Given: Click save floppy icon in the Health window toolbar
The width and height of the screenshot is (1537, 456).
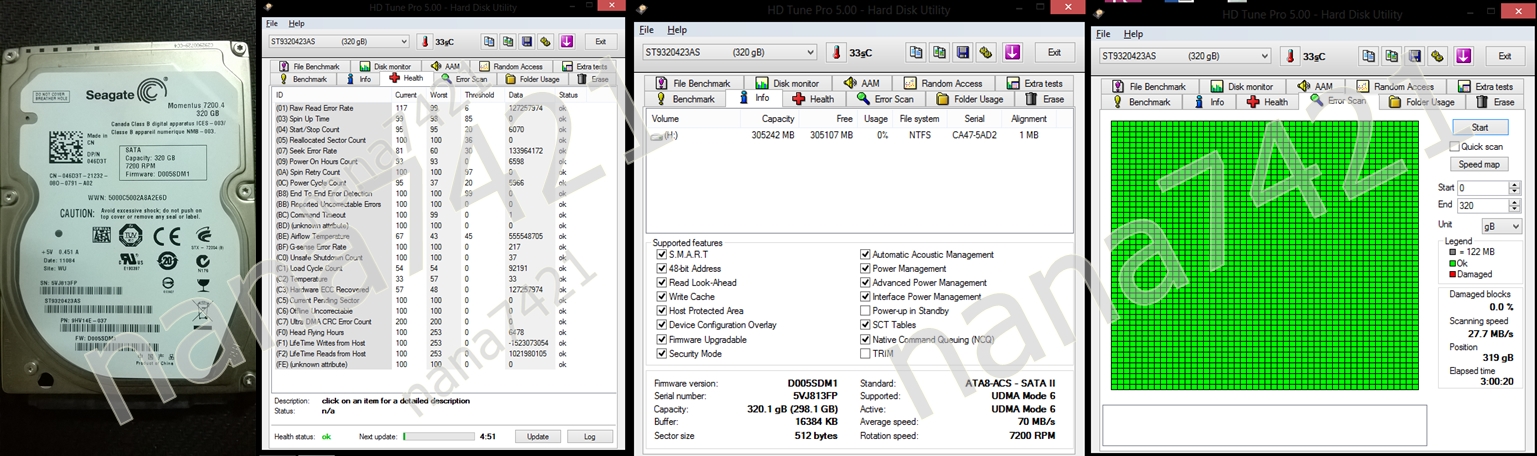Looking at the screenshot, I should tap(527, 41).
